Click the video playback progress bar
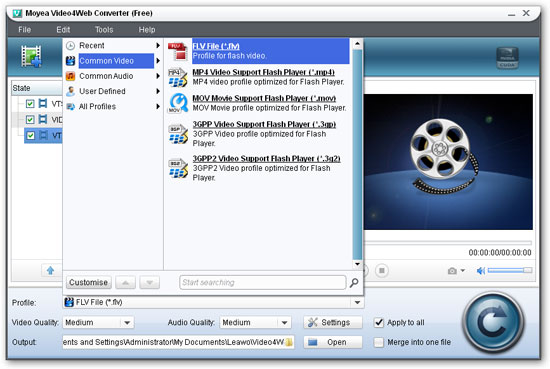550x369 pixels. (x=448, y=242)
